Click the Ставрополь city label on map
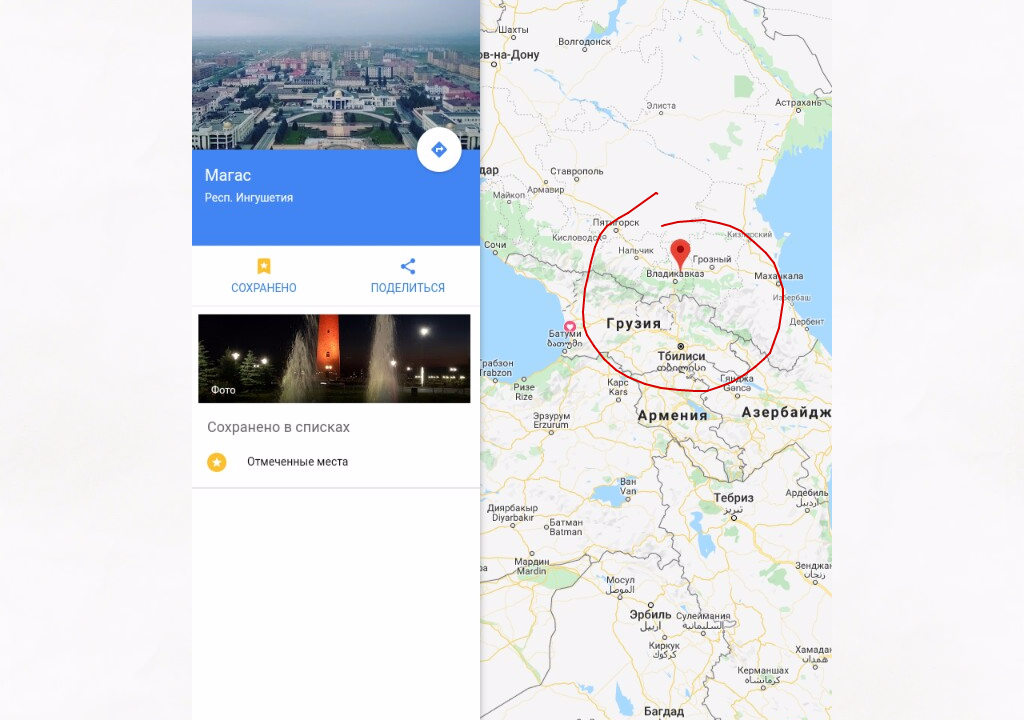This screenshot has height=720, width=1024. point(577,171)
